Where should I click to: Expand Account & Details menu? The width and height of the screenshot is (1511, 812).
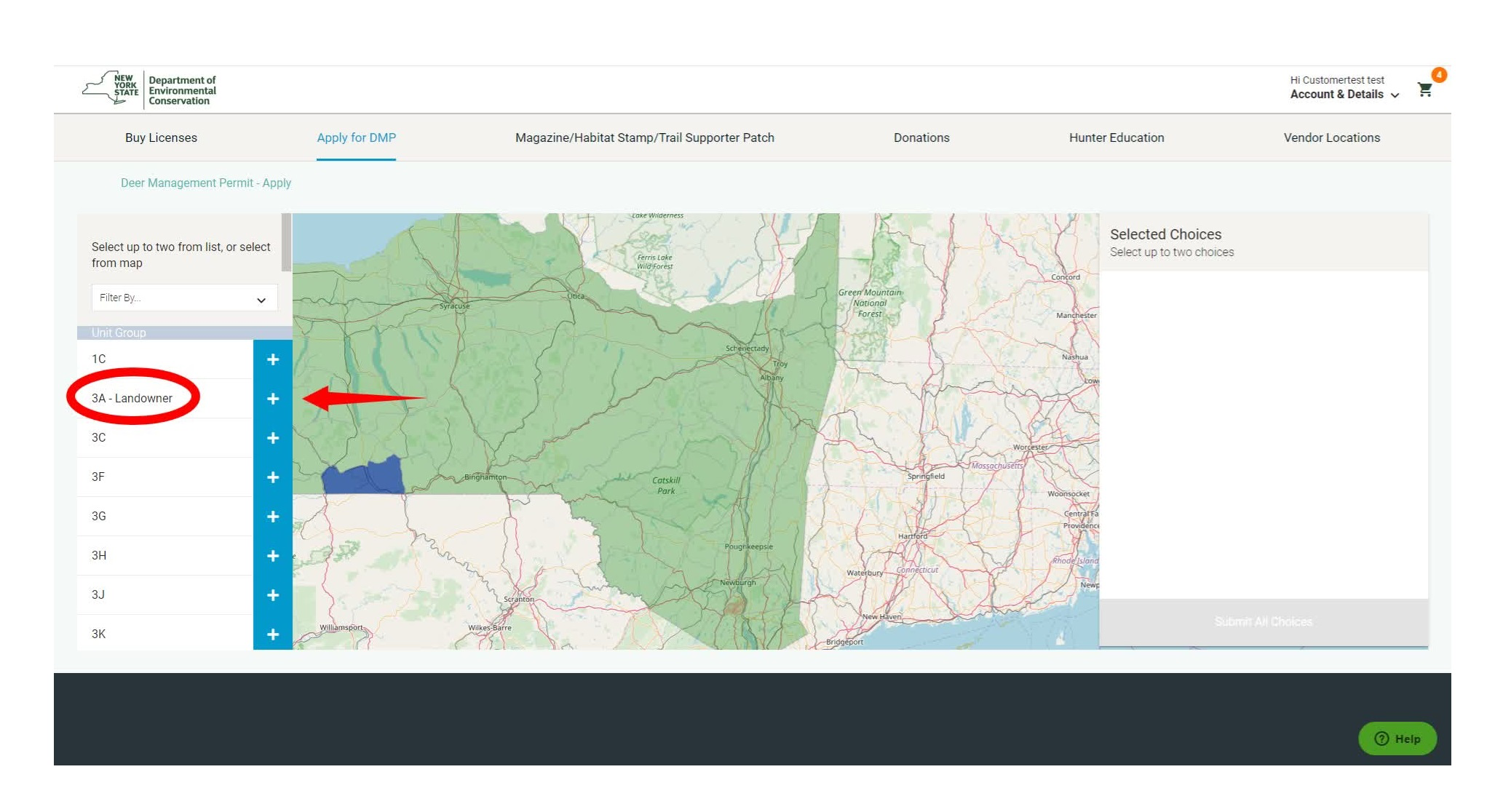1344,95
